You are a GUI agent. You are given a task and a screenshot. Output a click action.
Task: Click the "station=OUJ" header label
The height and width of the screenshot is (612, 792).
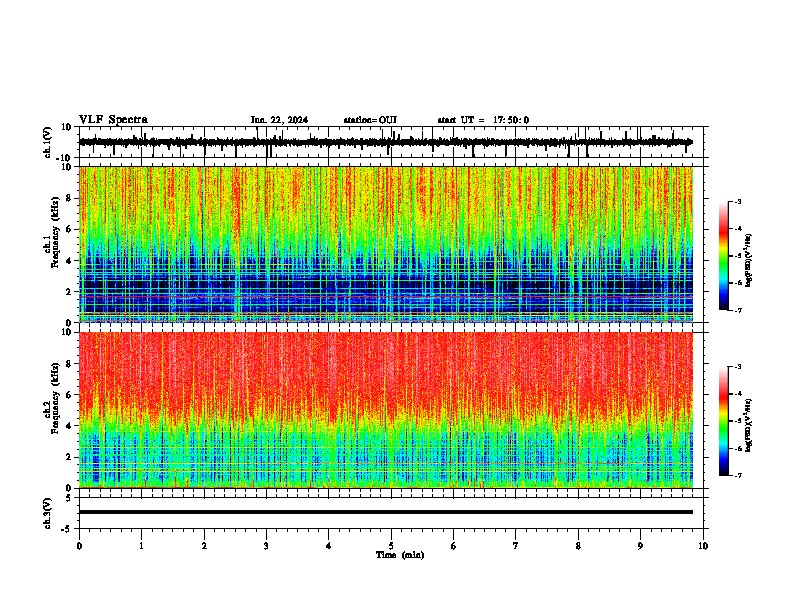[x=370, y=120]
